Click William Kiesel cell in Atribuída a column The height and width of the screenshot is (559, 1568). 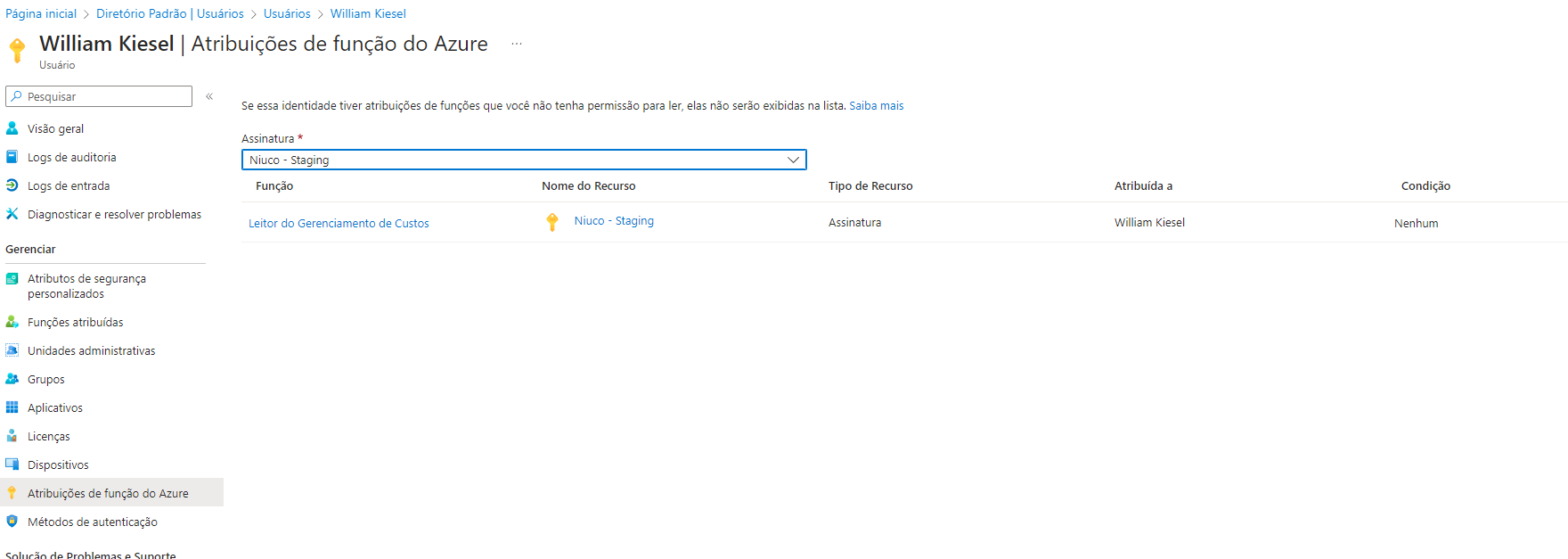coord(1149,222)
